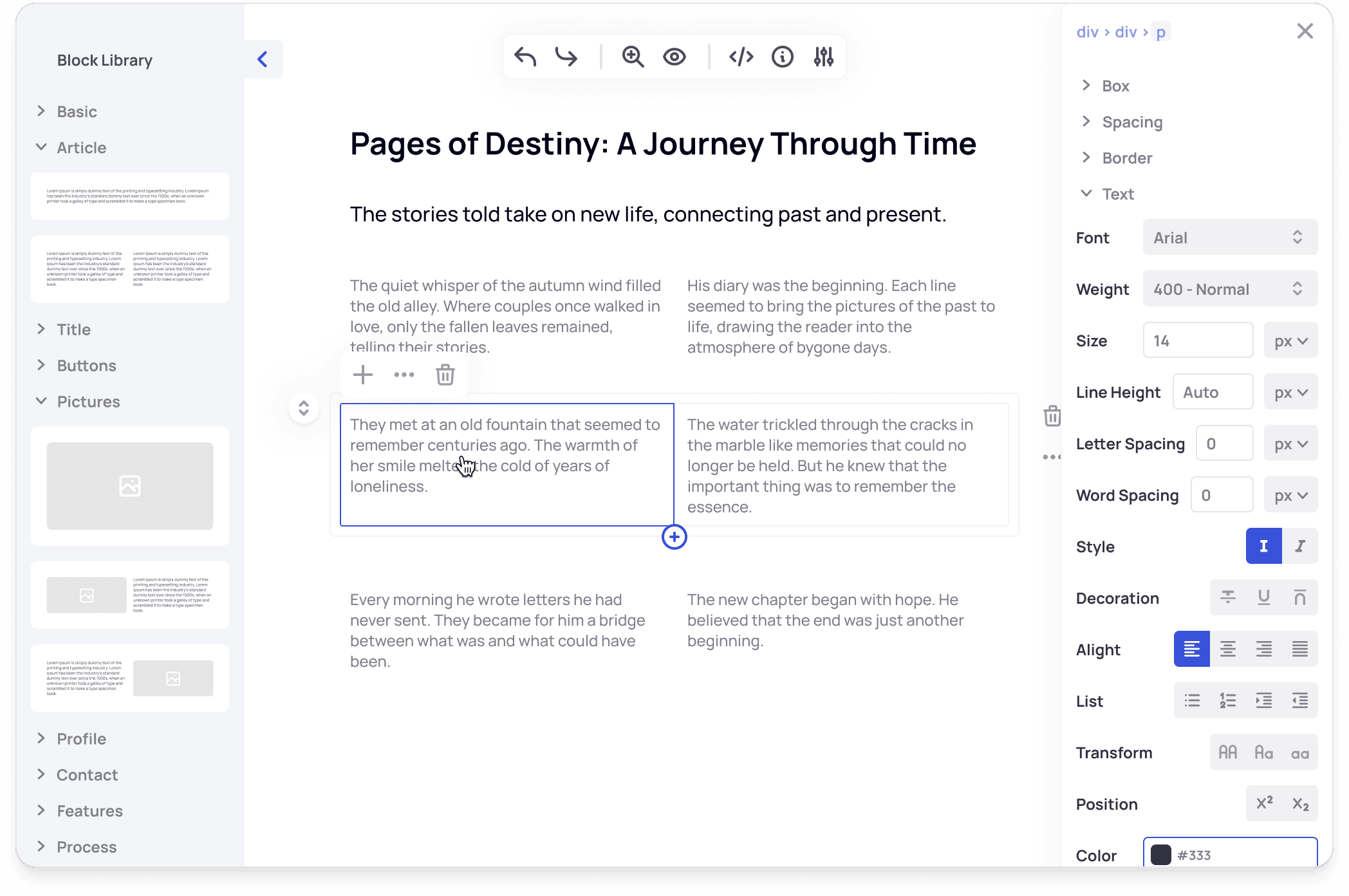
Task: Click the info circle icon
Action: click(783, 57)
